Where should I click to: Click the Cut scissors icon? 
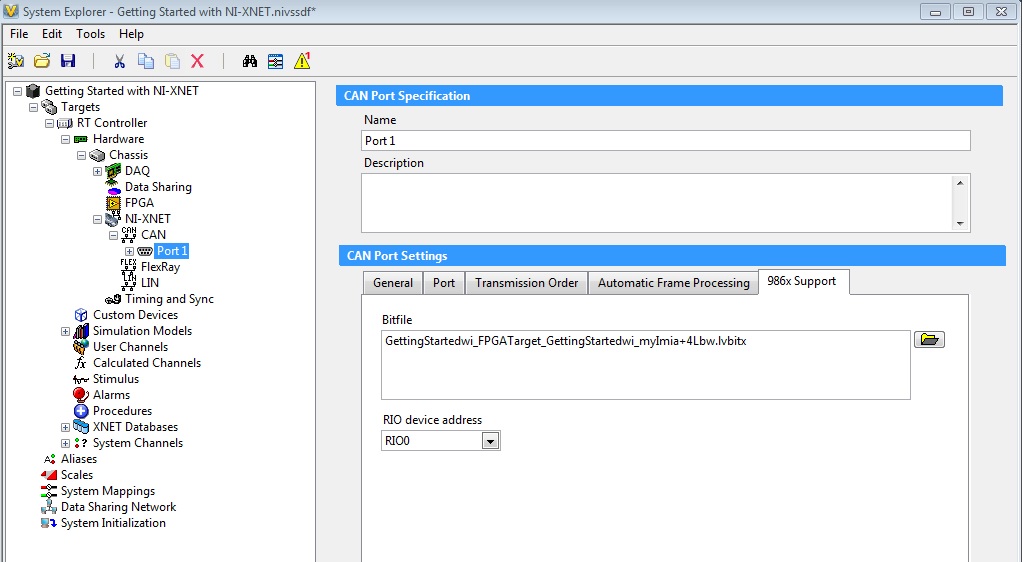pyautogui.click(x=119, y=61)
